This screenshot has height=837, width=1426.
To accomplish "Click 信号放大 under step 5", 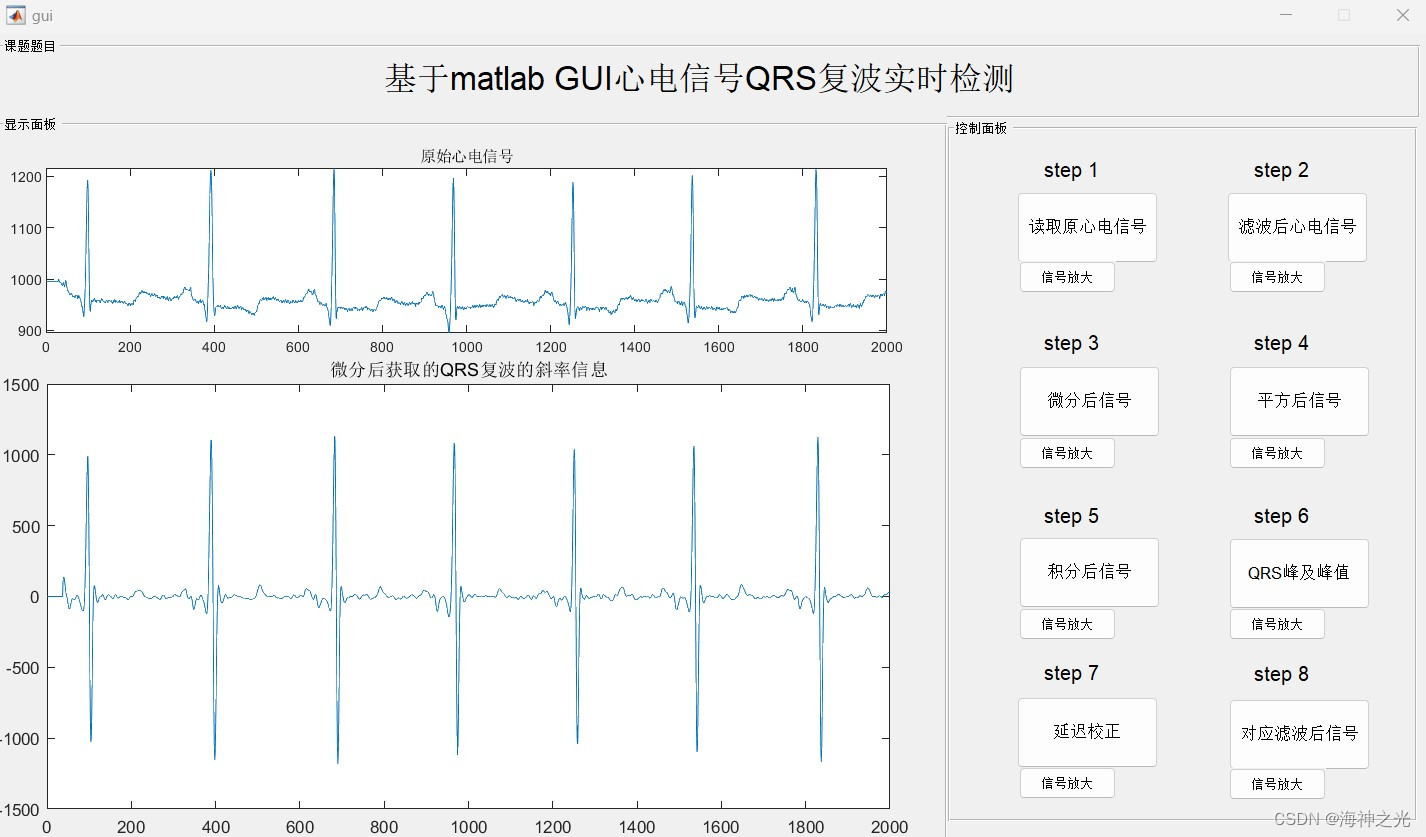I will pyautogui.click(x=1067, y=624).
